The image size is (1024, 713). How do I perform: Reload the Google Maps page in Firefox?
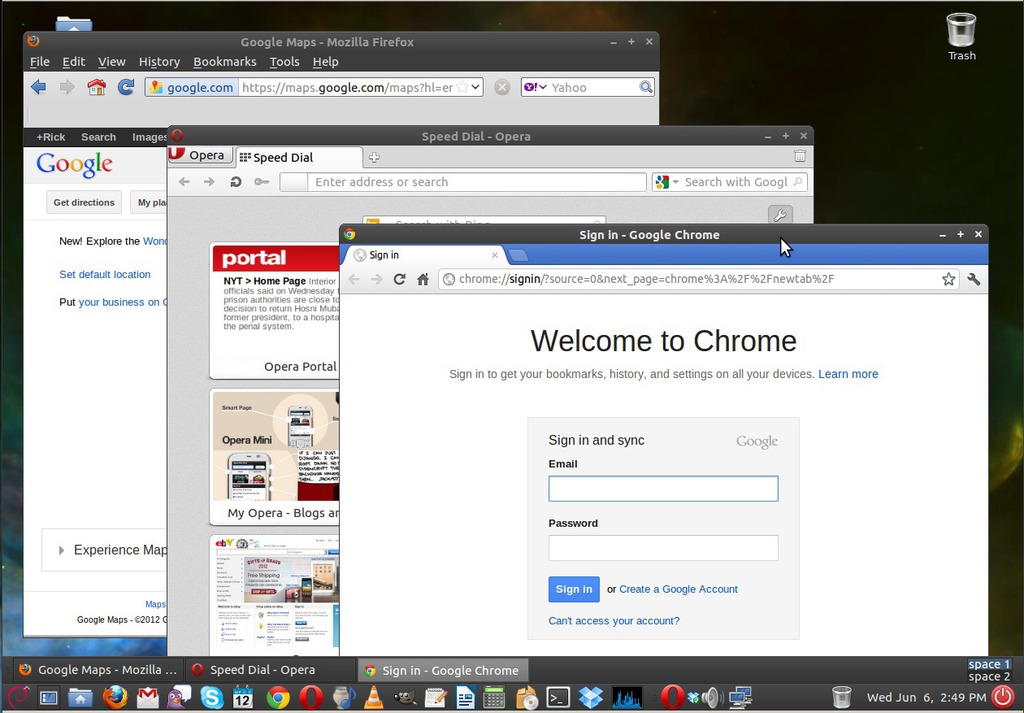[x=125, y=87]
